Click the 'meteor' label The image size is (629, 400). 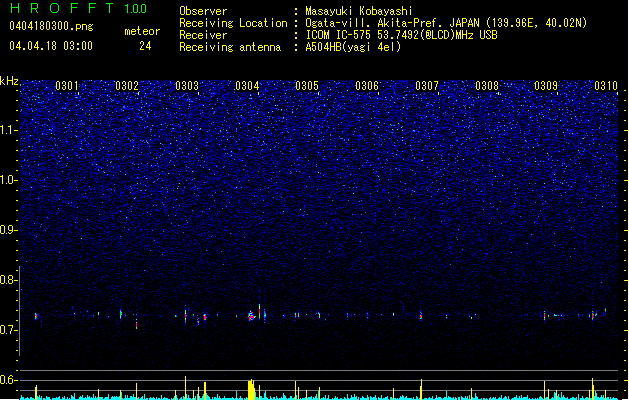tap(142, 31)
